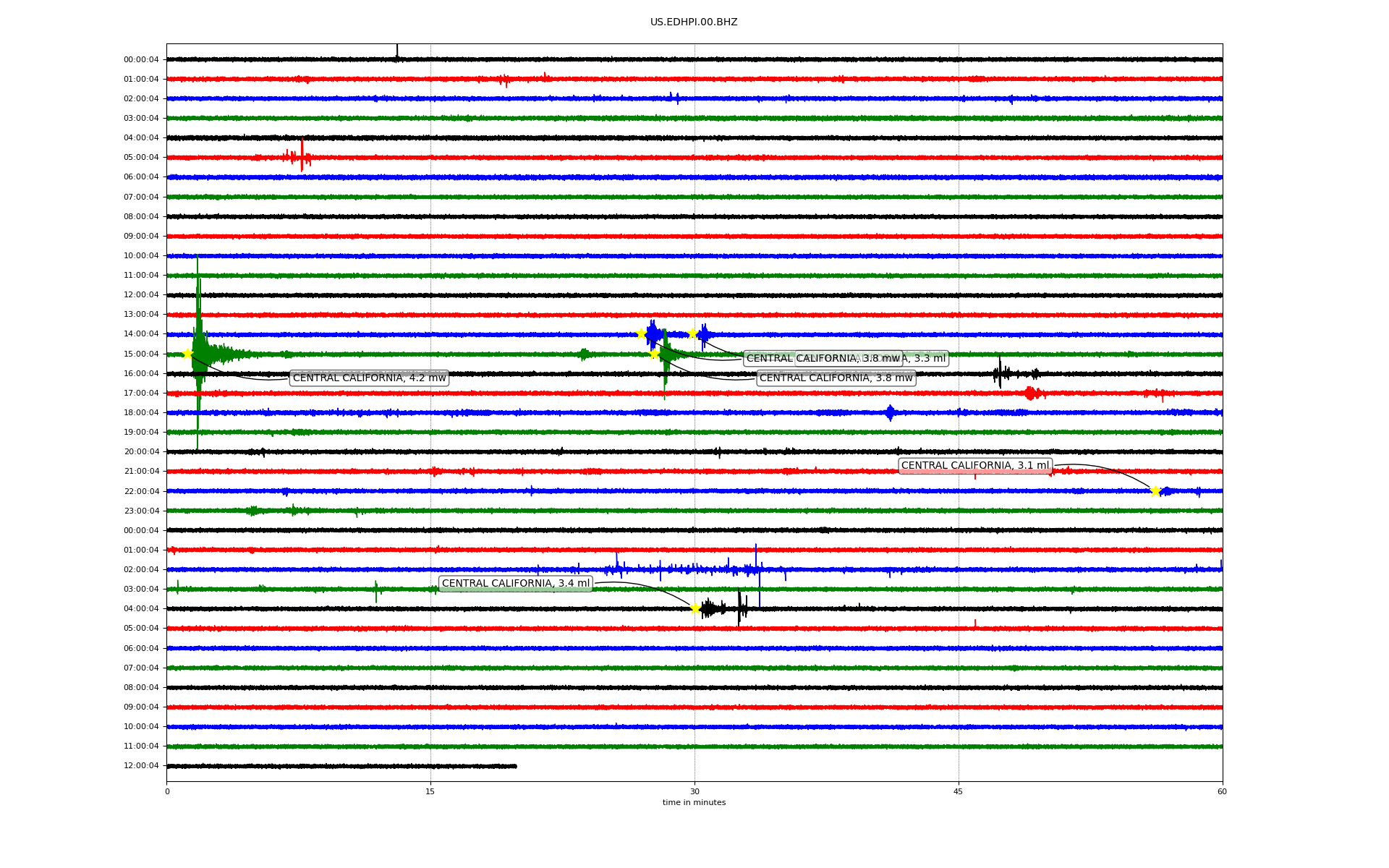Click the 15 tick label on the x-axis
Viewport: 1389px width, 868px height.
click(x=430, y=791)
